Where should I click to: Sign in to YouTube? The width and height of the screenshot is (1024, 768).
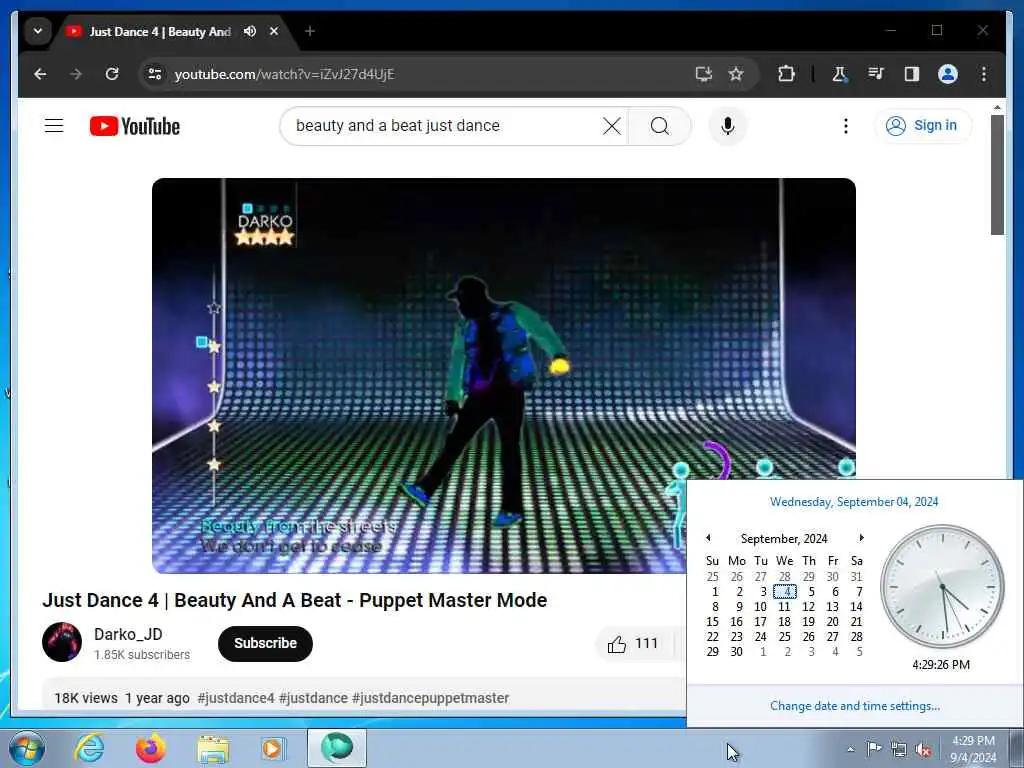click(923, 125)
